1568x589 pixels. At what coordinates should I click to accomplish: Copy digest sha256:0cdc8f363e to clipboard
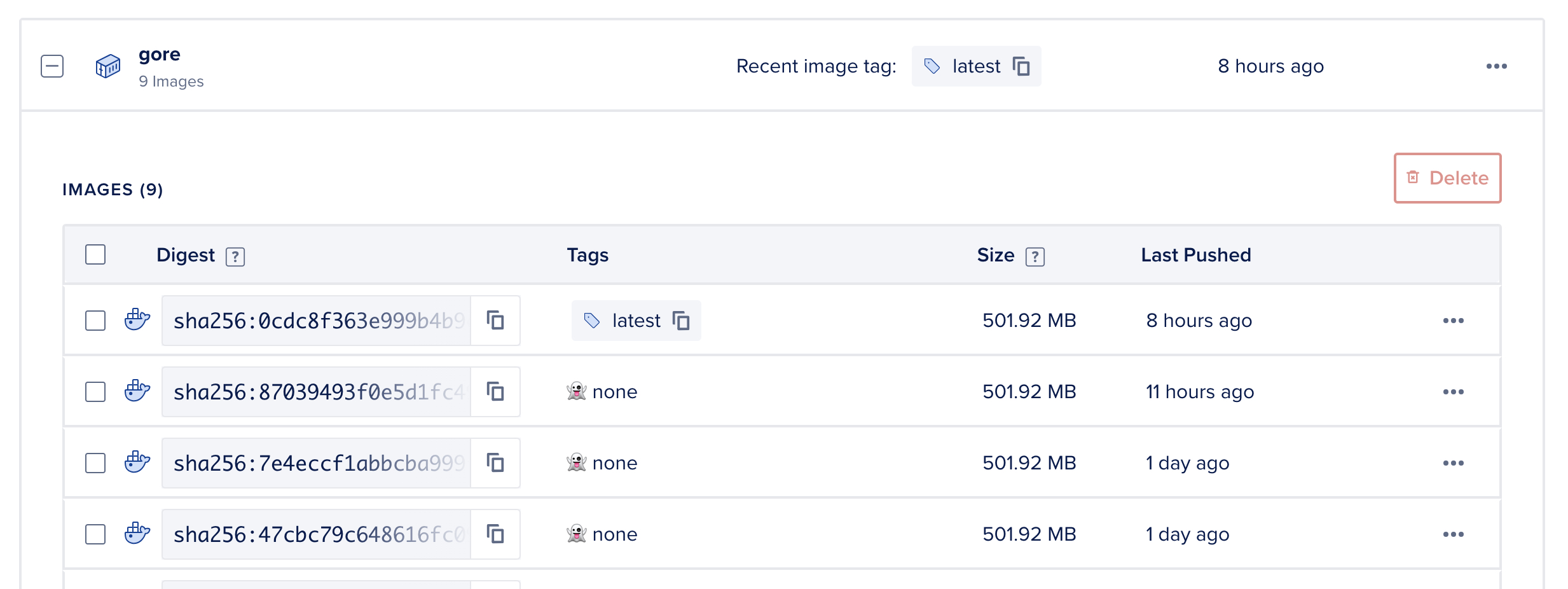[495, 321]
